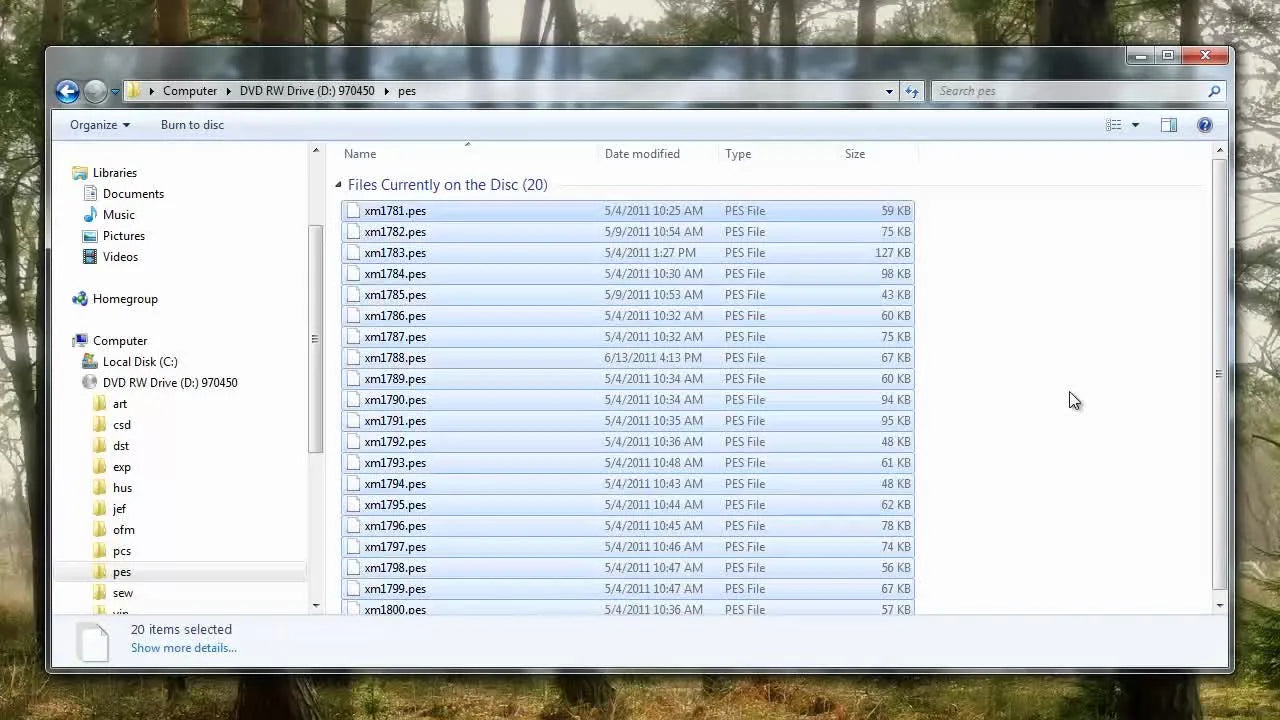Click the Back navigation arrow
Image resolution: width=1280 pixels, height=720 pixels.
[x=67, y=91]
